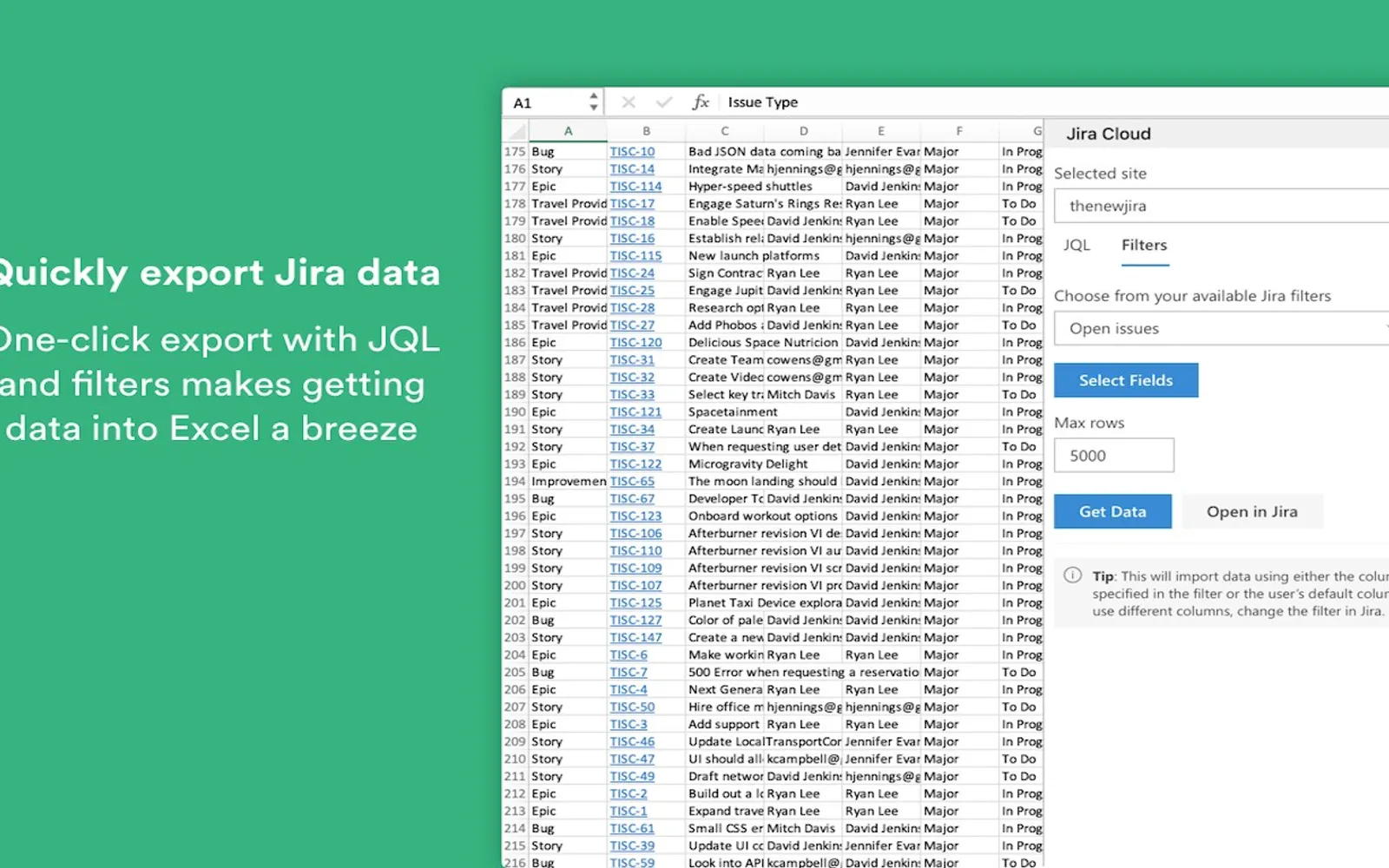Click the Open in Jira button

1252,512
